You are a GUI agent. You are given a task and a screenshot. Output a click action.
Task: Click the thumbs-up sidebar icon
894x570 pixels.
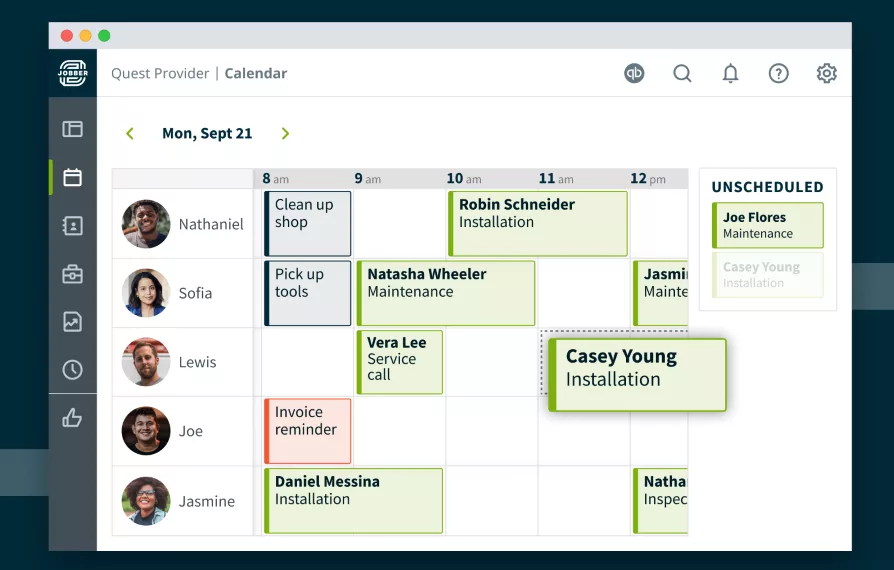[72, 418]
